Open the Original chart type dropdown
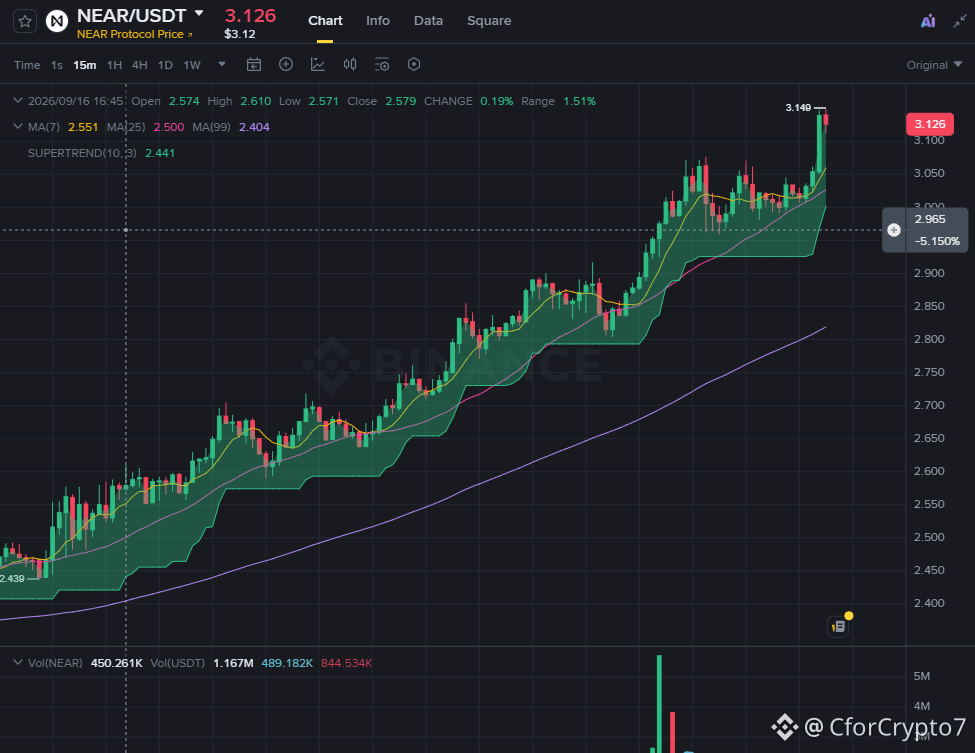 click(935, 65)
